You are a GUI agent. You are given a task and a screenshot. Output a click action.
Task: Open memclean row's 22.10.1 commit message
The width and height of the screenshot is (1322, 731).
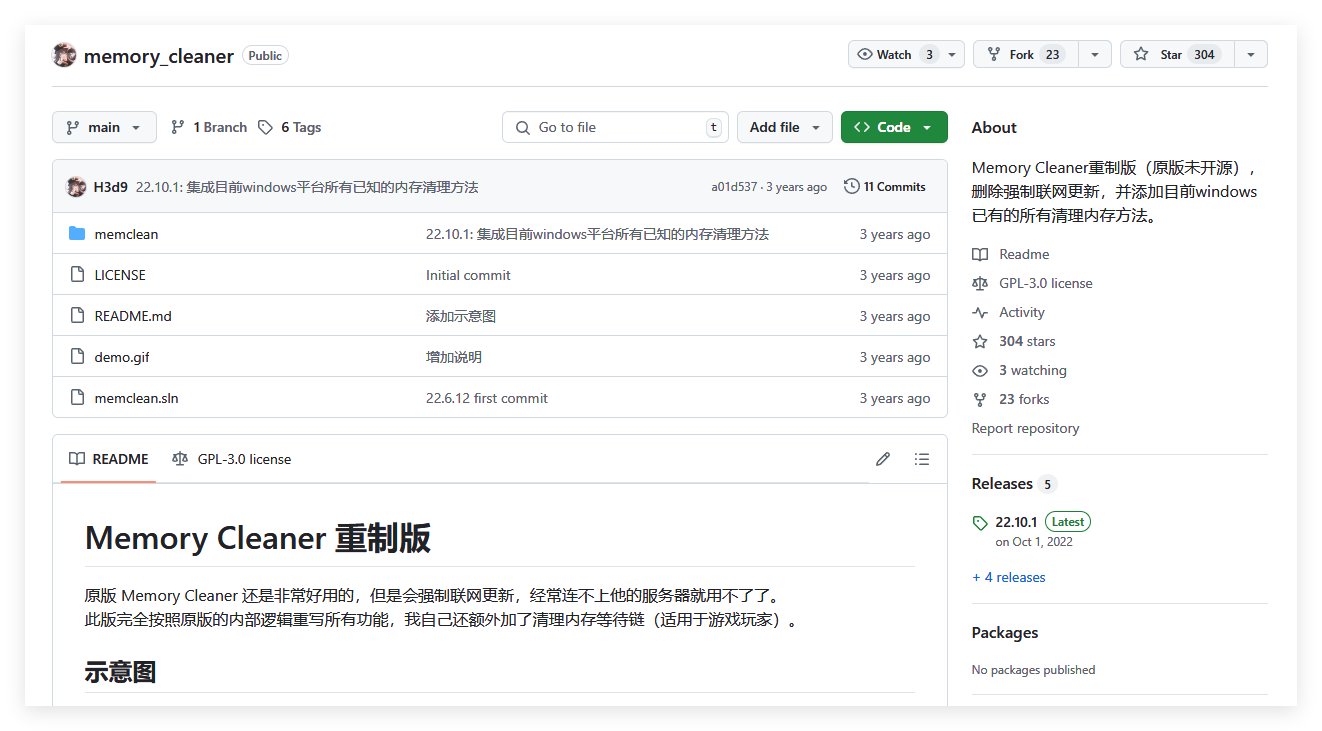(x=597, y=234)
